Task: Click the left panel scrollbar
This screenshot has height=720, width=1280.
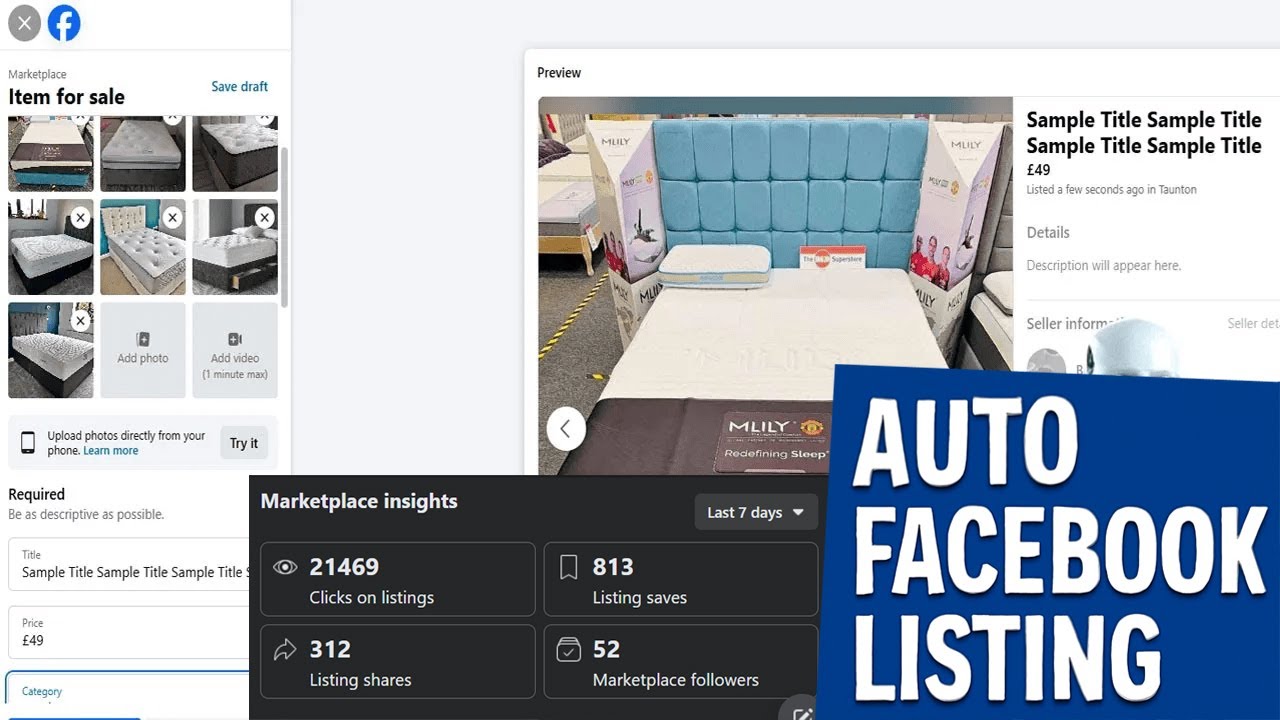Action: pos(285,228)
